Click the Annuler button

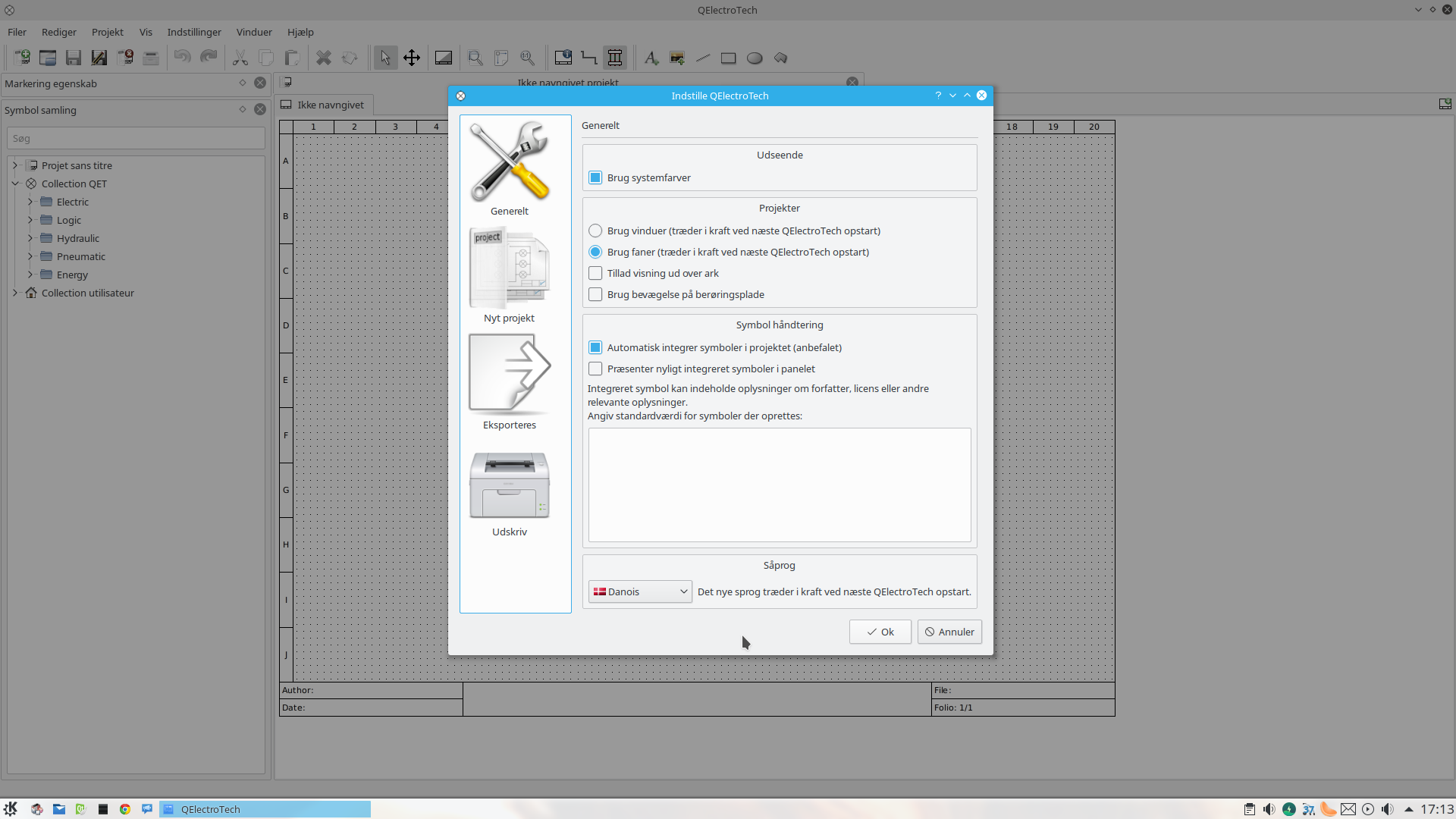click(949, 632)
